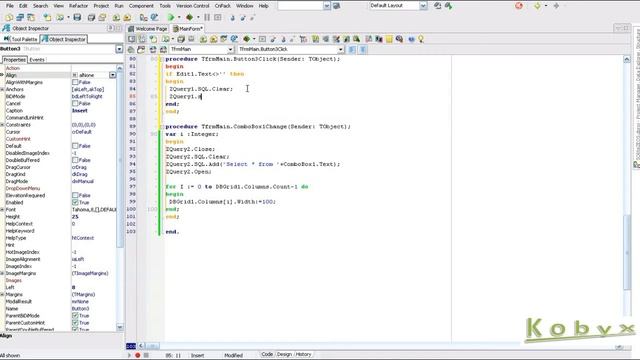Click the horizontal scroll left arrow below editor
Screen dimensions: 640x360
click(141, 346)
